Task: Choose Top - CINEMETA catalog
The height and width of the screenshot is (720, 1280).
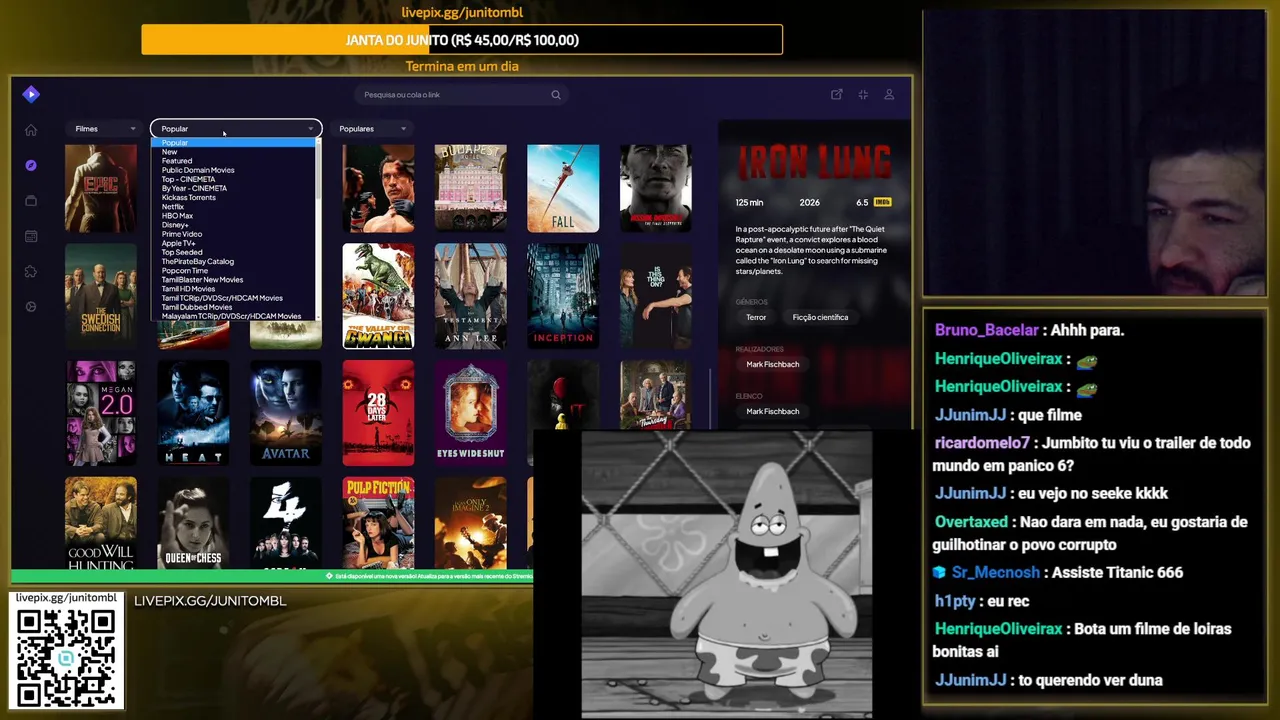Action: 233,179
